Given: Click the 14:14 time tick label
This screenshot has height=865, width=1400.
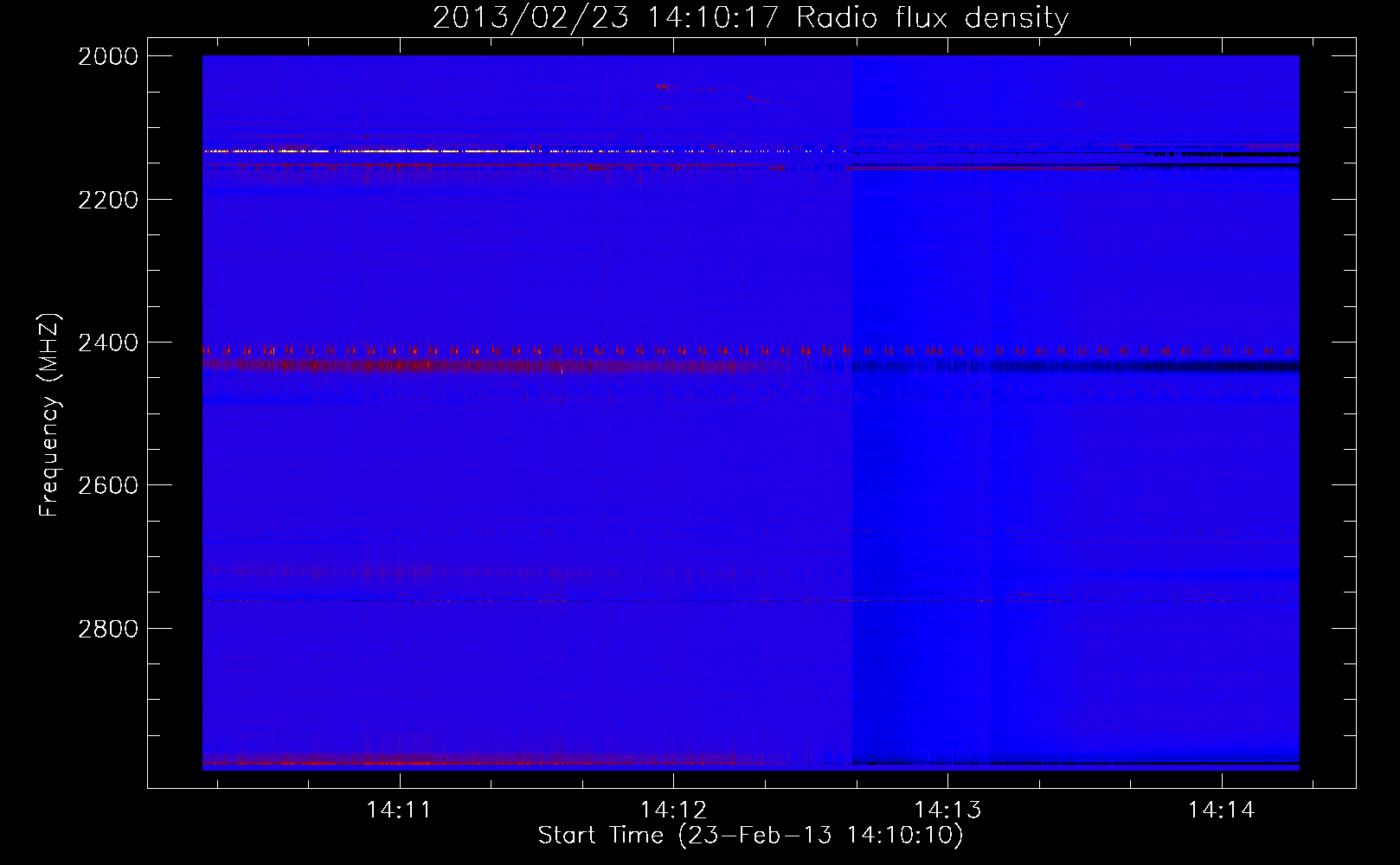Looking at the screenshot, I should click(x=1222, y=810).
